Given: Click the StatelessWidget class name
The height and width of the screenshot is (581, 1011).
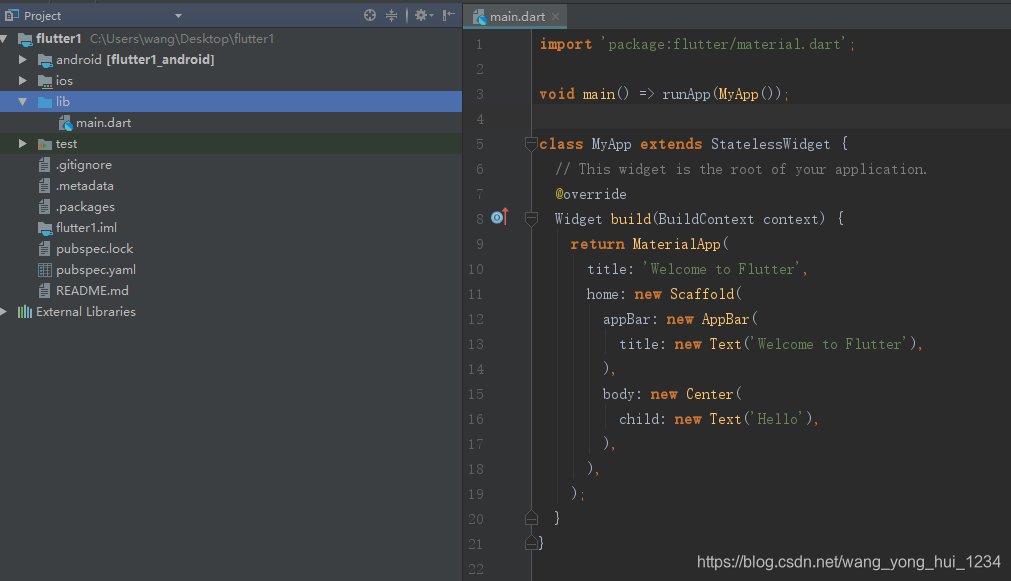Looking at the screenshot, I should [771, 144].
